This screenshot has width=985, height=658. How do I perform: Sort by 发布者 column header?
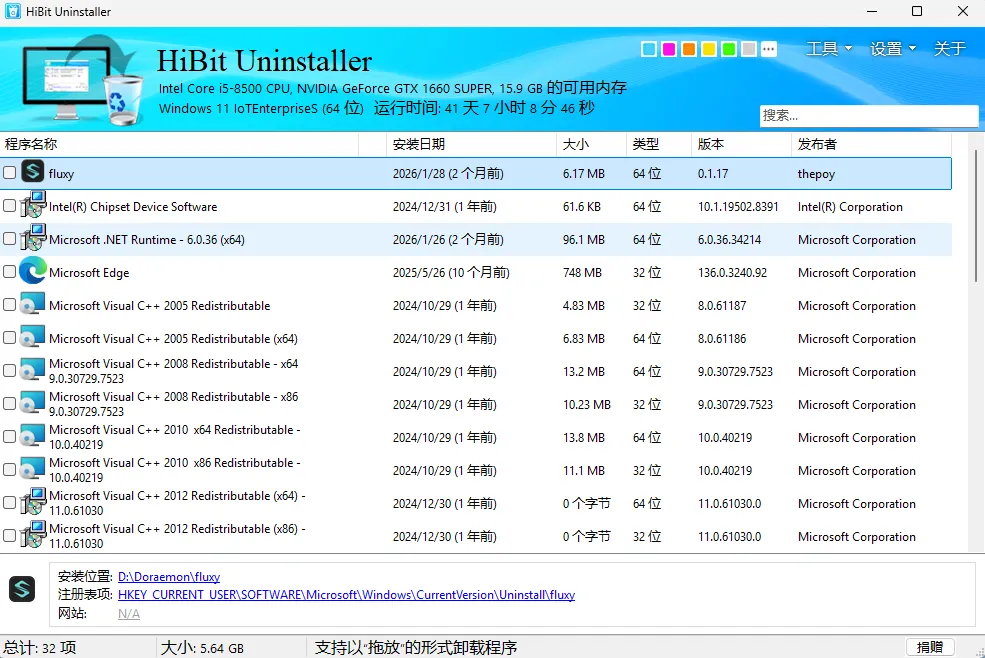pos(871,144)
